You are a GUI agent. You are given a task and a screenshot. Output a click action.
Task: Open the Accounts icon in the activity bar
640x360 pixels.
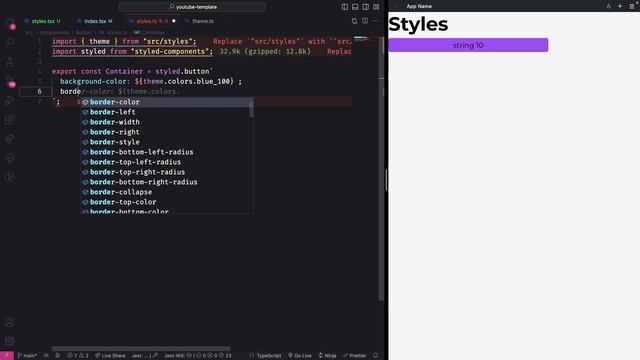pos(10,322)
